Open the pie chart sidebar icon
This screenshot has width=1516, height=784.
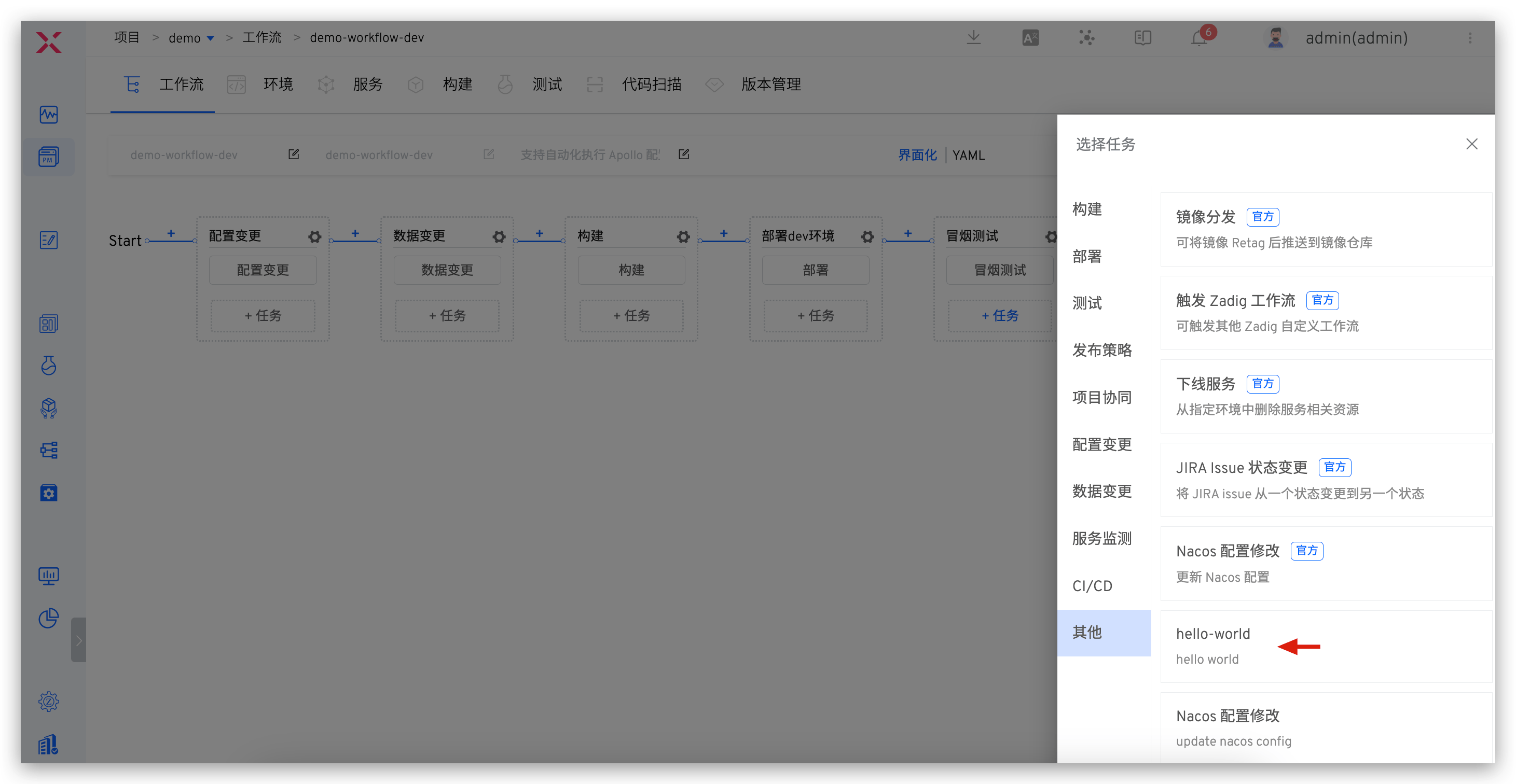49,618
